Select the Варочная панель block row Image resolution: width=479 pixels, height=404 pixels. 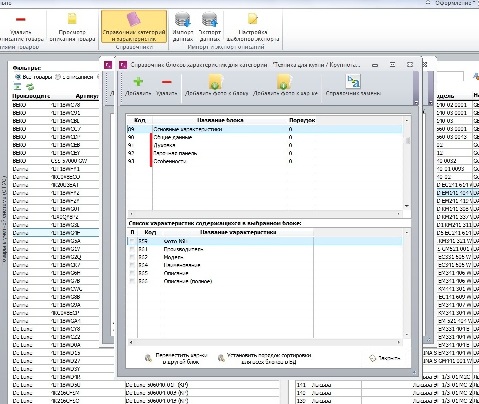pos(265,153)
